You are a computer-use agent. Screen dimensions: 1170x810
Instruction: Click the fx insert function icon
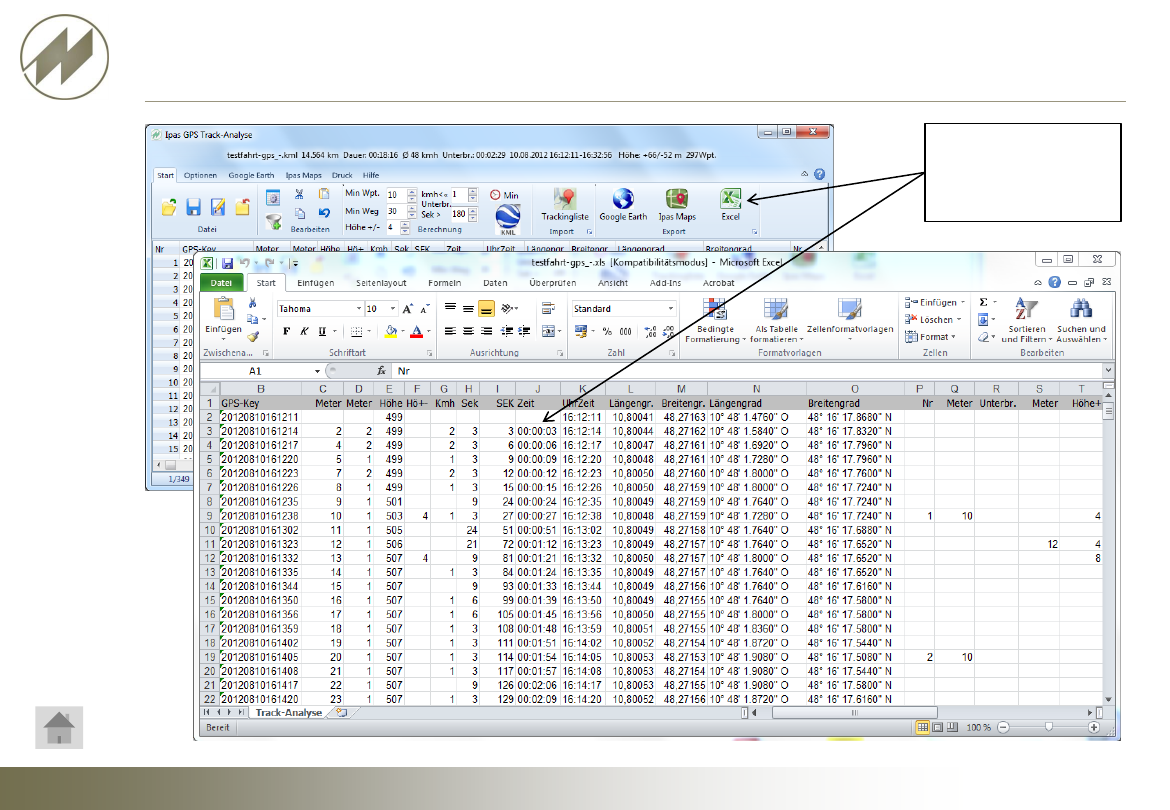point(381,371)
